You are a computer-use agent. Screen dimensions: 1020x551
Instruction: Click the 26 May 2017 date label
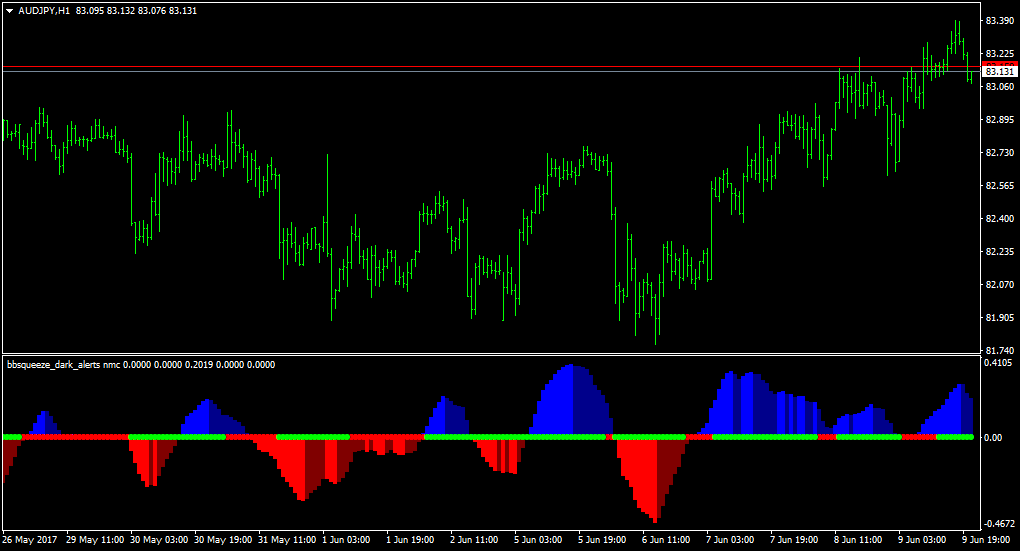[29, 540]
